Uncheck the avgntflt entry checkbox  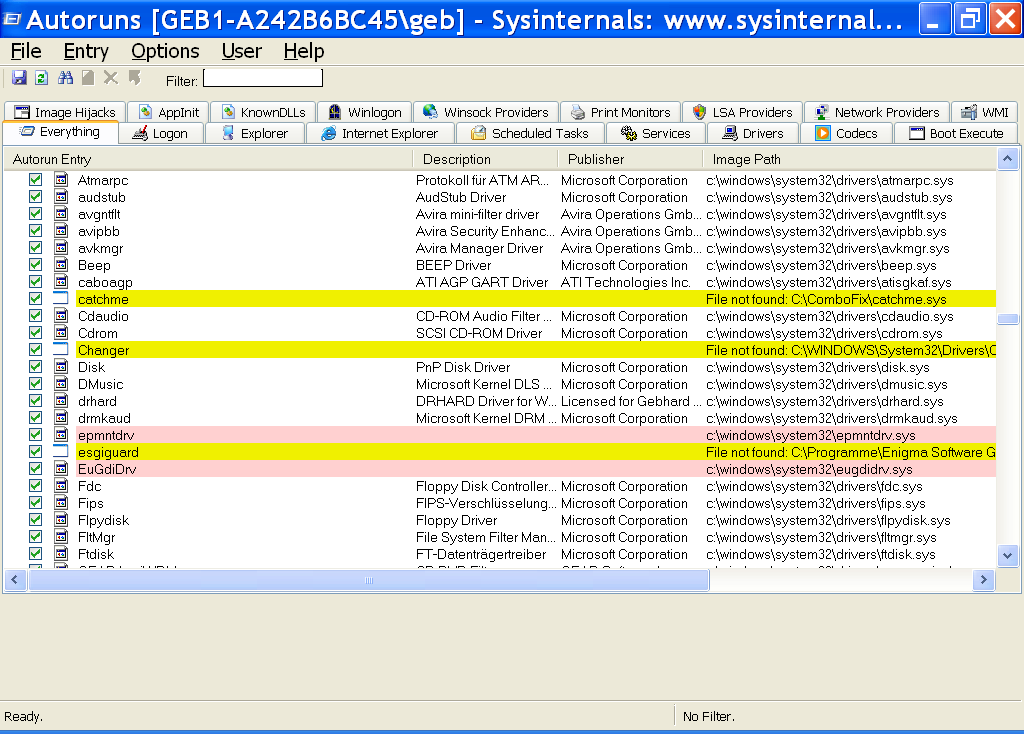35,214
